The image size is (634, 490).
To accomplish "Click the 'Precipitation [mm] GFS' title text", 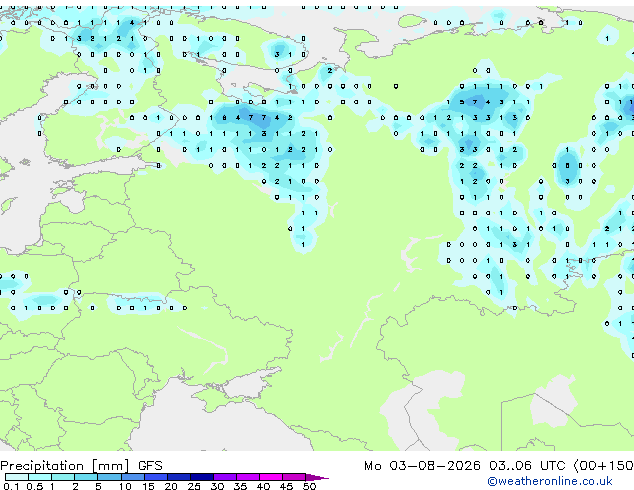I will pyautogui.click(x=82, y=466).
